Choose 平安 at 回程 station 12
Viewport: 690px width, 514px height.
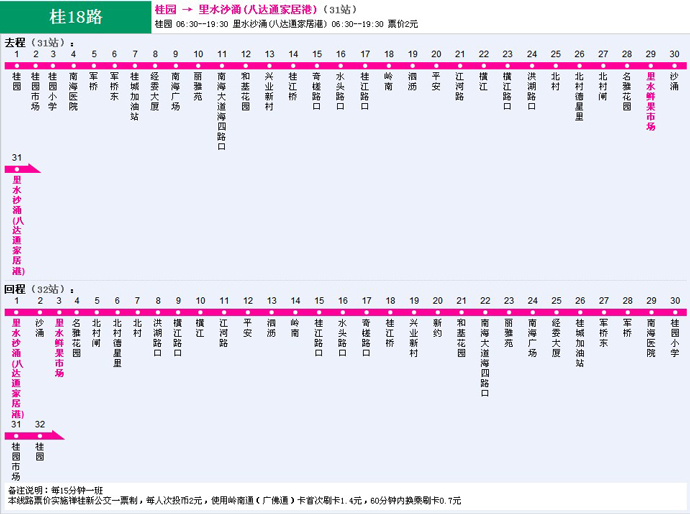pyautogui.click(x=248, y=328)
